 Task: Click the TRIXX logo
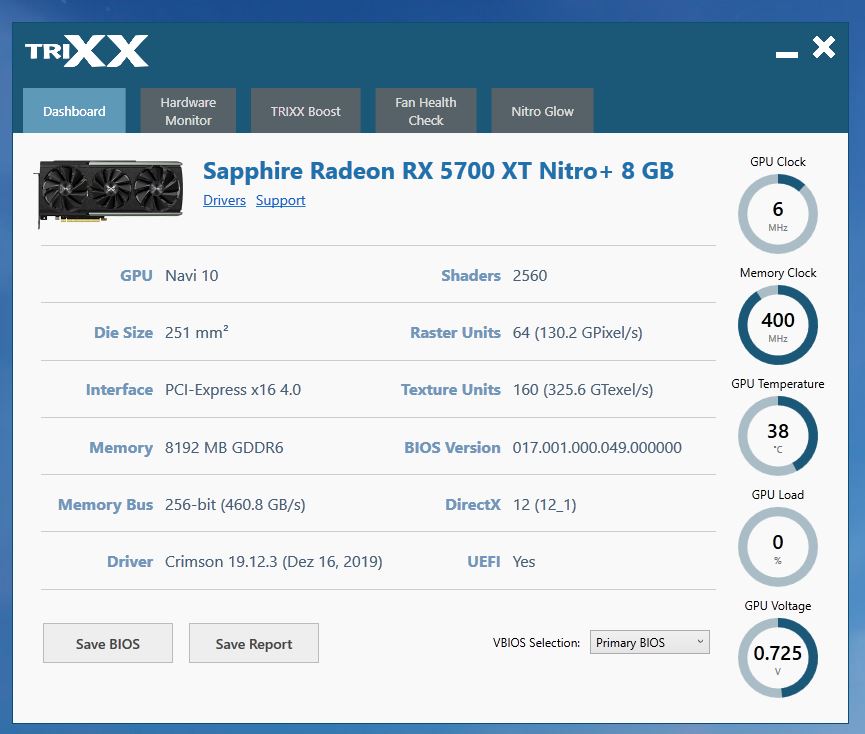click(87, 51)
